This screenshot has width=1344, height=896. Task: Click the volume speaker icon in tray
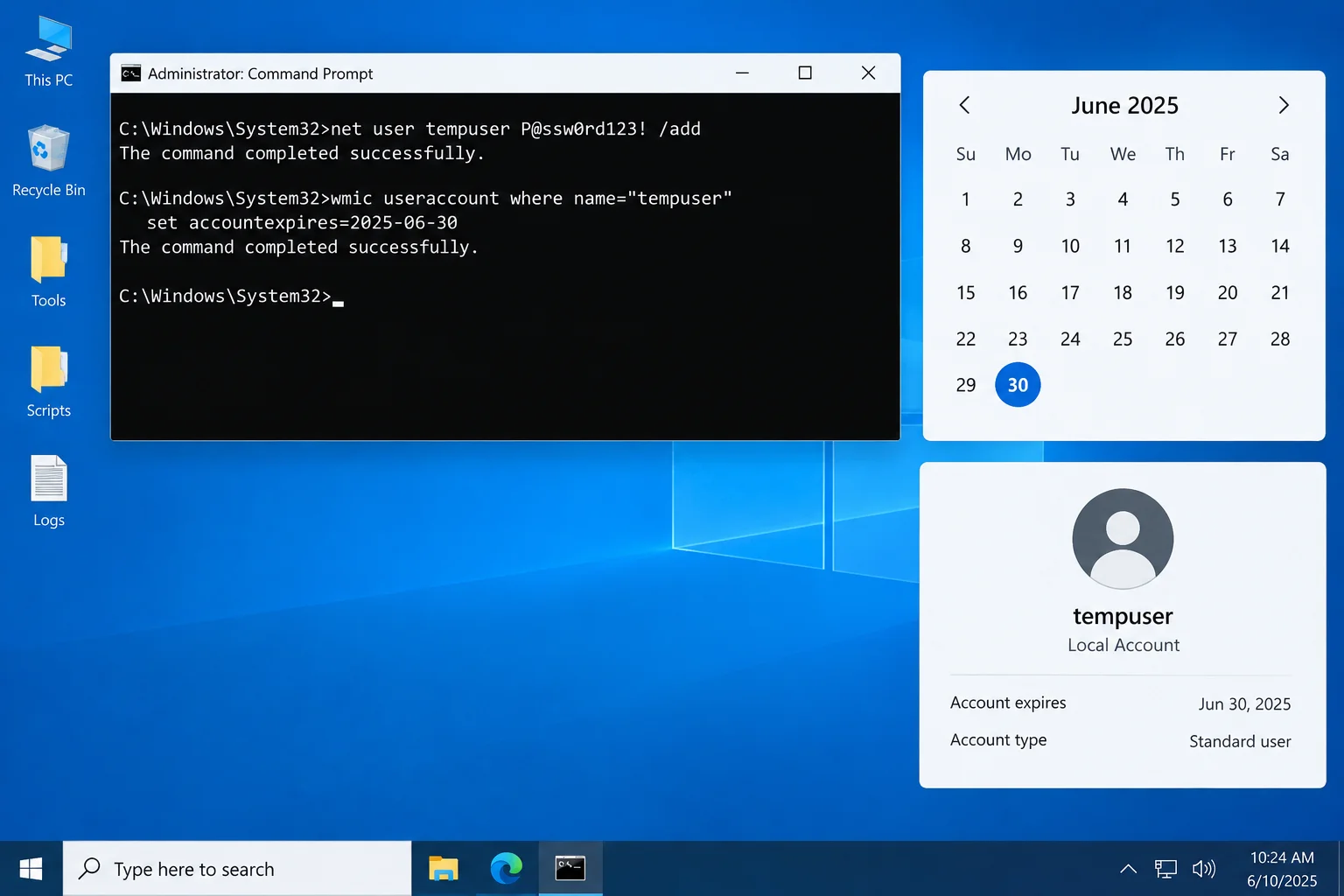tap(1204, 869)
